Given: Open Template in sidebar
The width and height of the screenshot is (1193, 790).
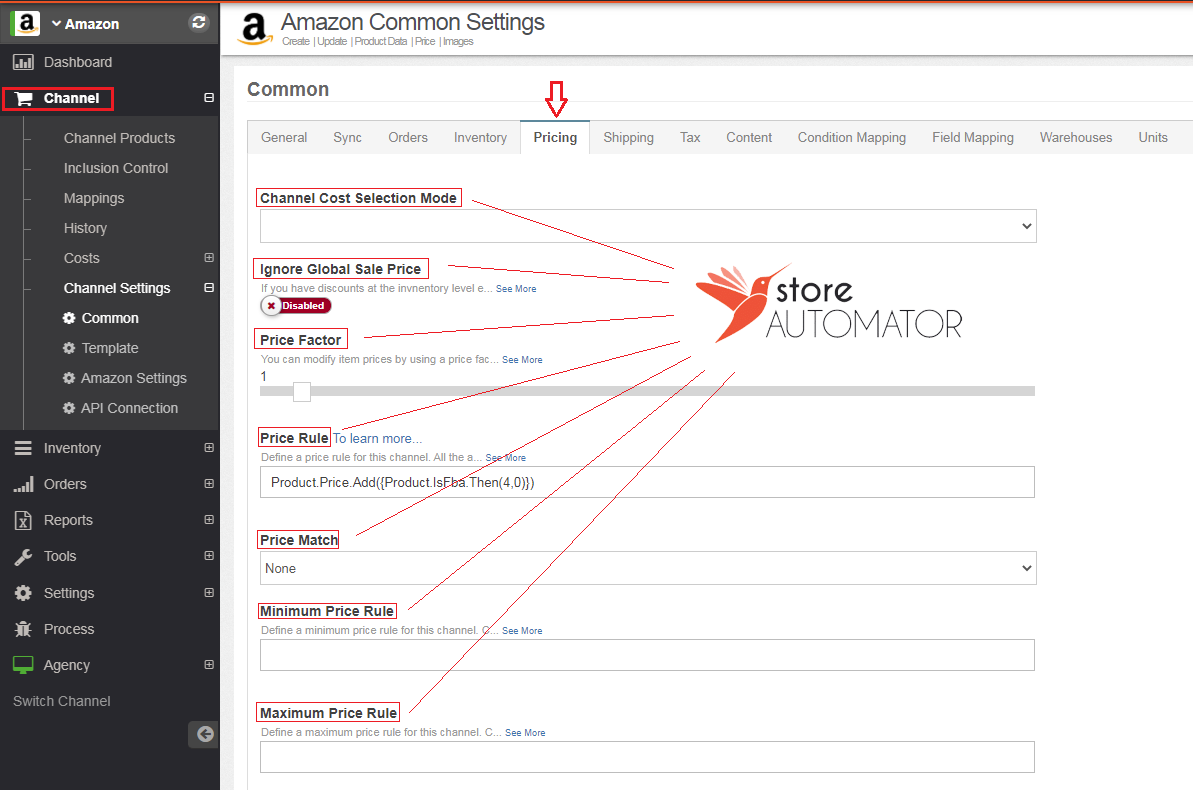Looking at the screenshot, I should (x=110, y=348).
